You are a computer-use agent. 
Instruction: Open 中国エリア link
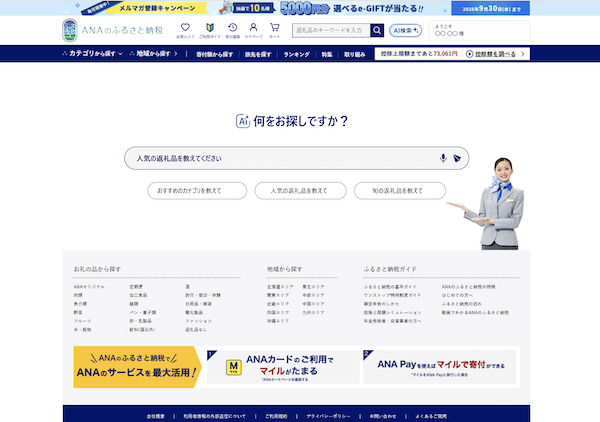[313, 304]
